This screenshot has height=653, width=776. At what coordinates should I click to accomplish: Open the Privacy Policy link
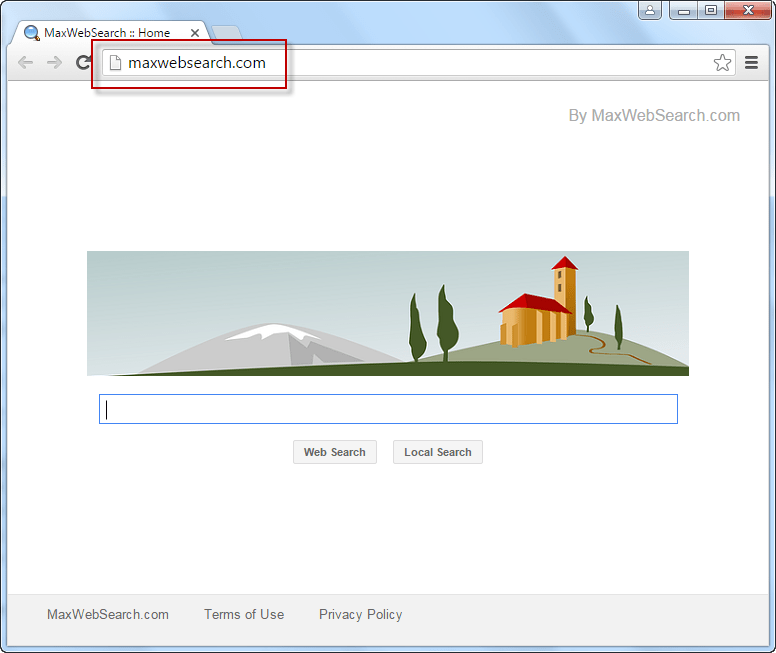point(360,614)
